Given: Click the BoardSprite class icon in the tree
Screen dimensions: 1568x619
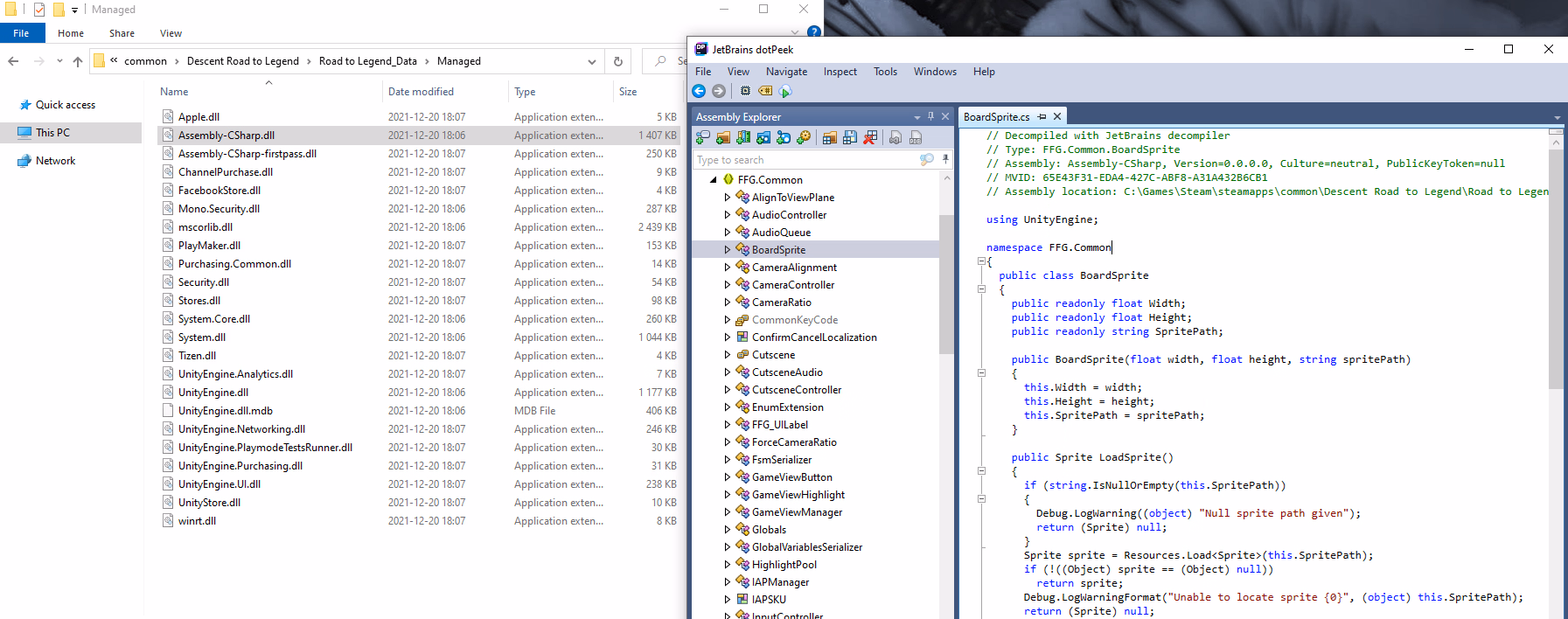Looking at the screenshot, I should coord(742,249).
